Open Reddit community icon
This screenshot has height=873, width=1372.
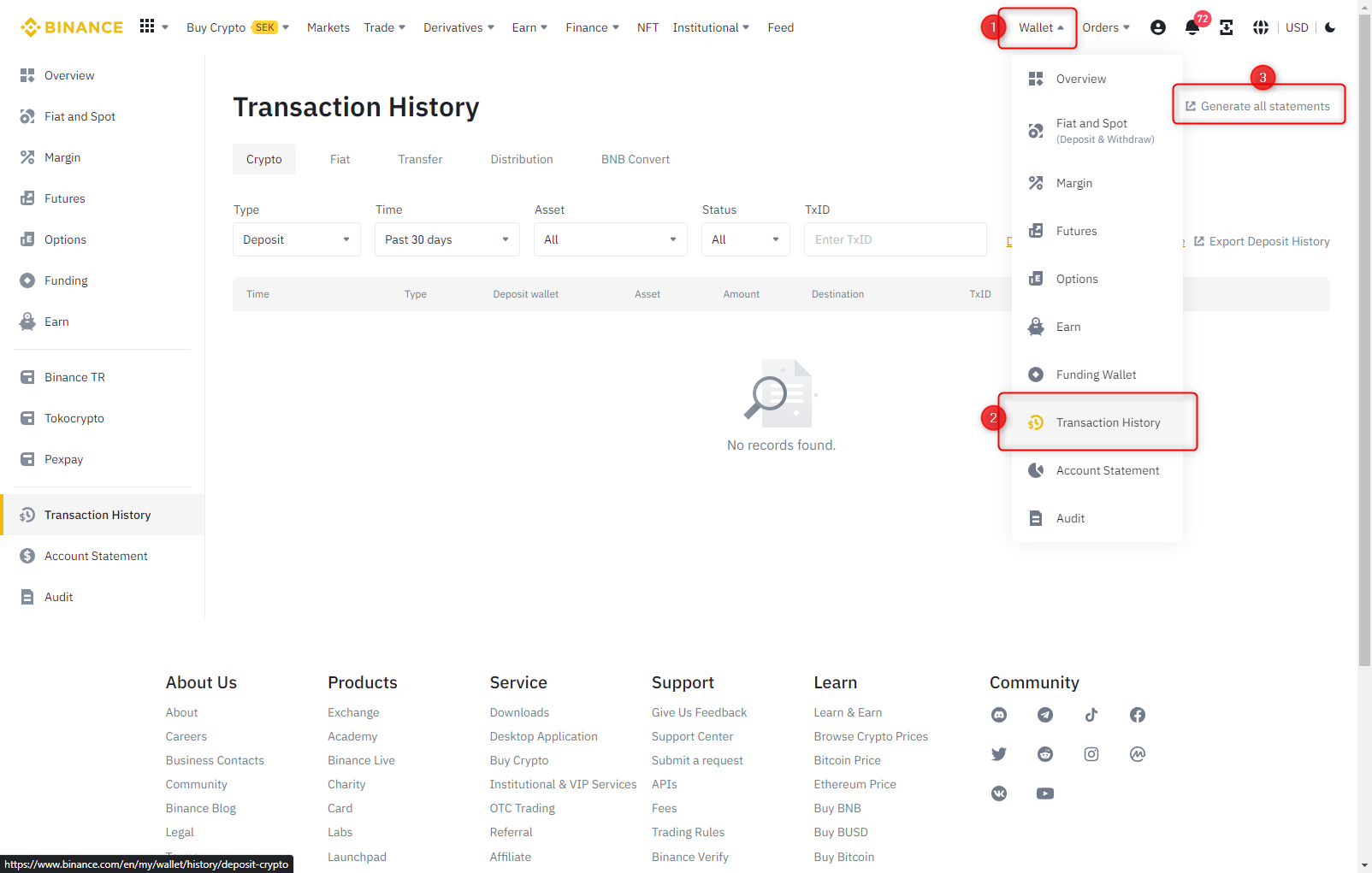[x=1045, y=754]
